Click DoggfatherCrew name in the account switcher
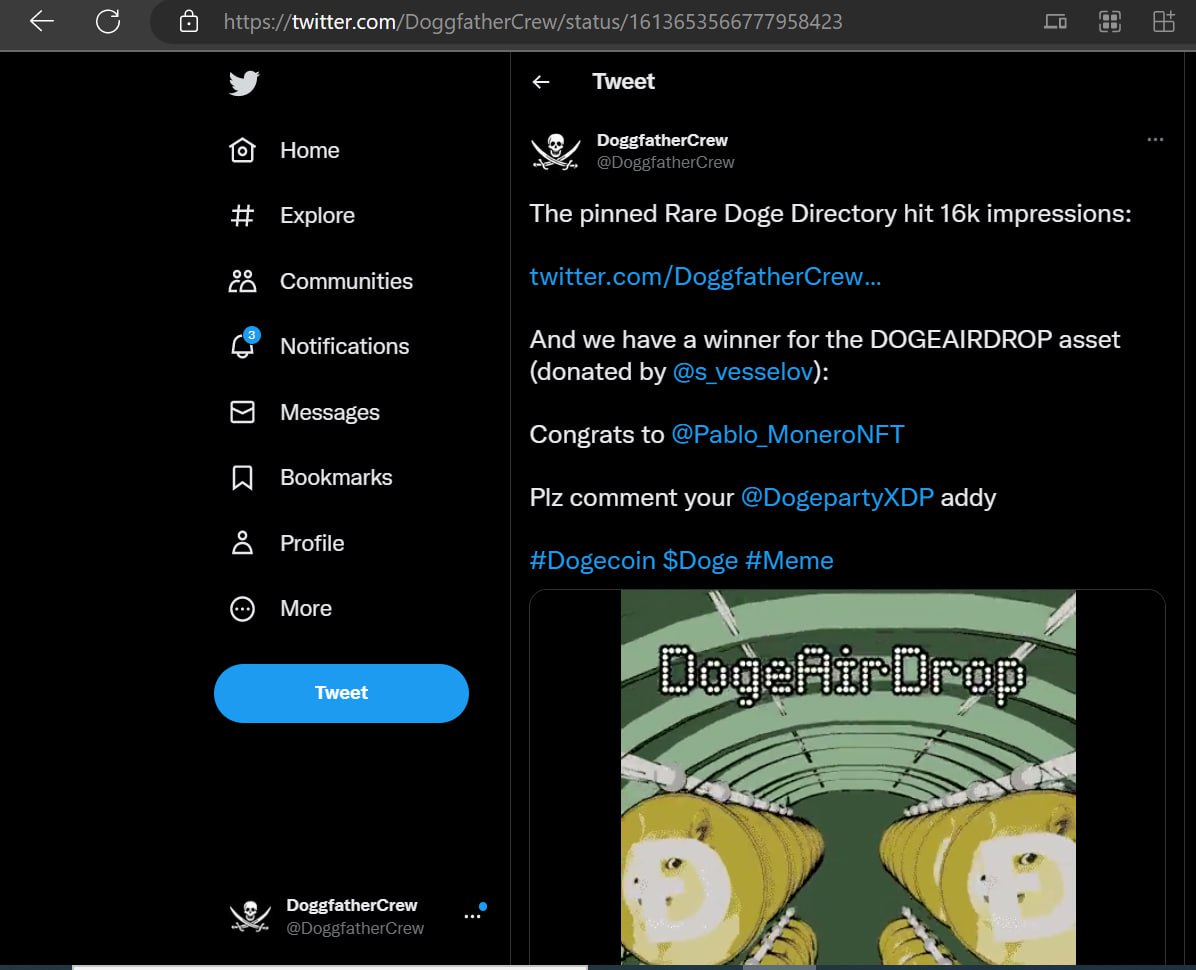Screen dimensions: 1196x970 (352, 905)
